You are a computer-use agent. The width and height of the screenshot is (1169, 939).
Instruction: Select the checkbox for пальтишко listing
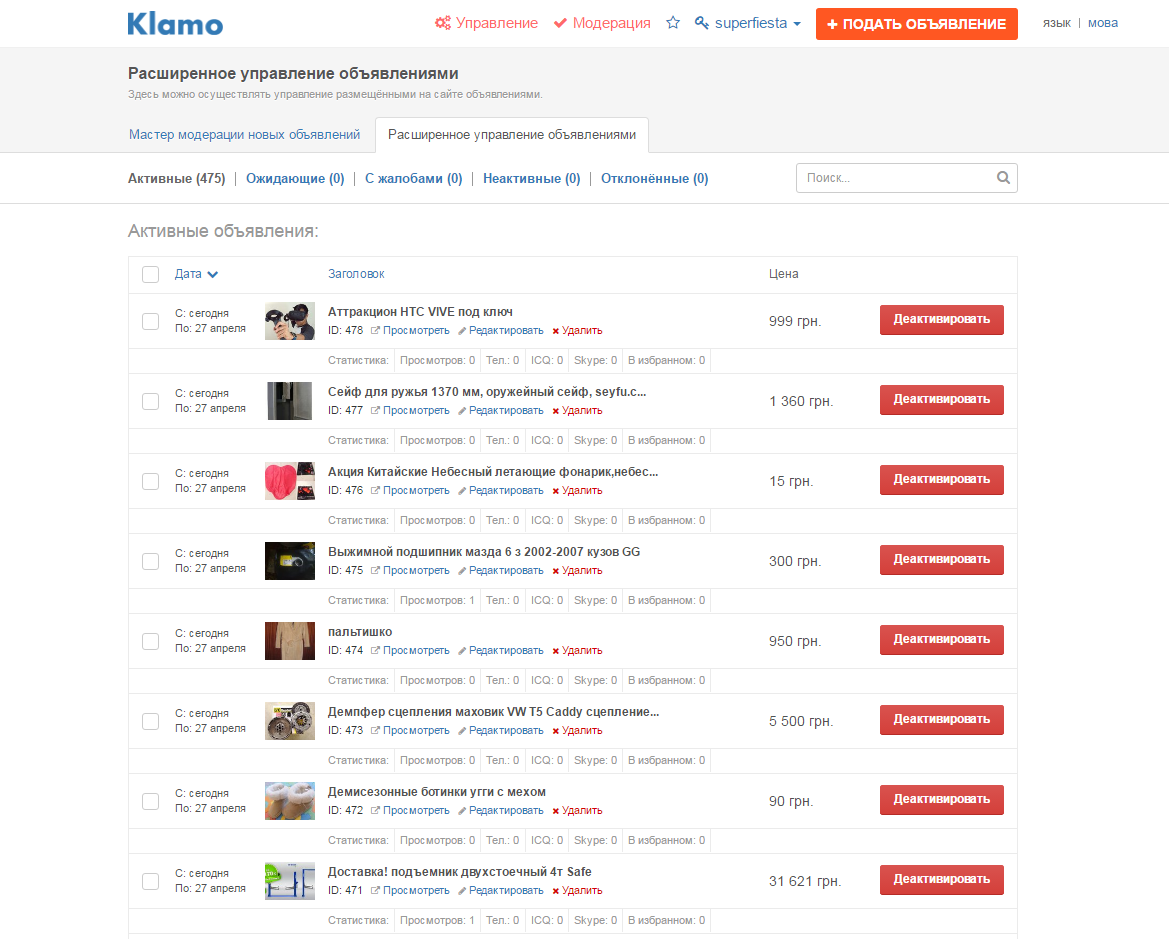[151, 641]
